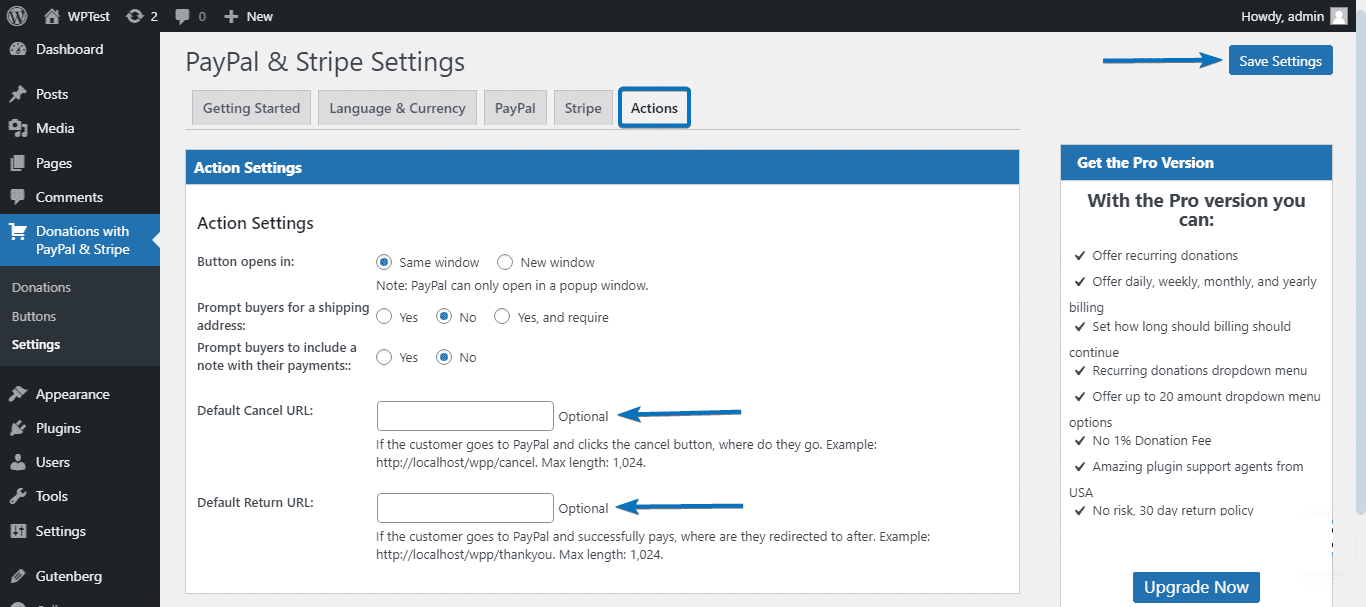
Task: Click New in the admin bar
Action: pos(260,16)
